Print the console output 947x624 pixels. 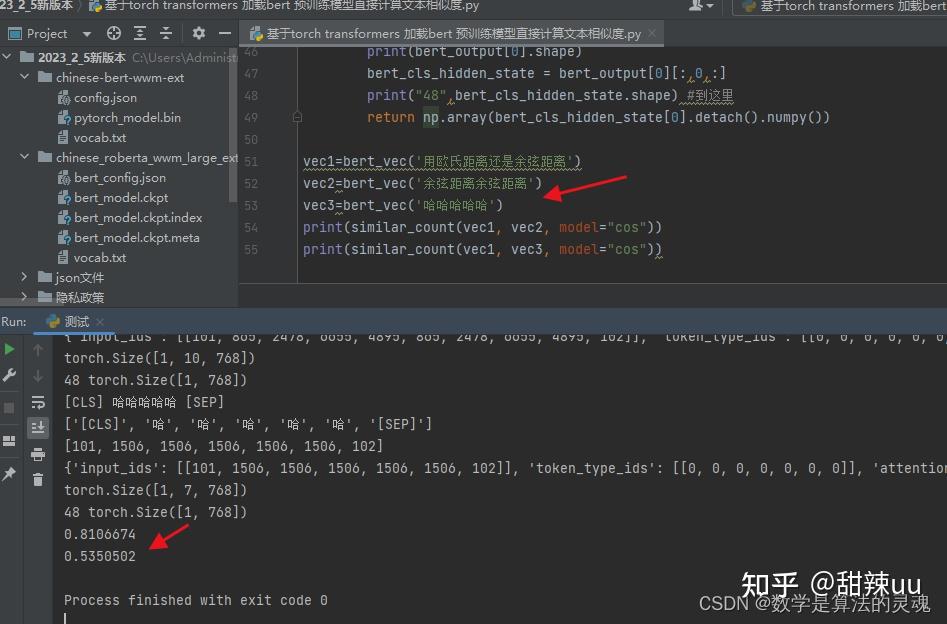(37, 455)
